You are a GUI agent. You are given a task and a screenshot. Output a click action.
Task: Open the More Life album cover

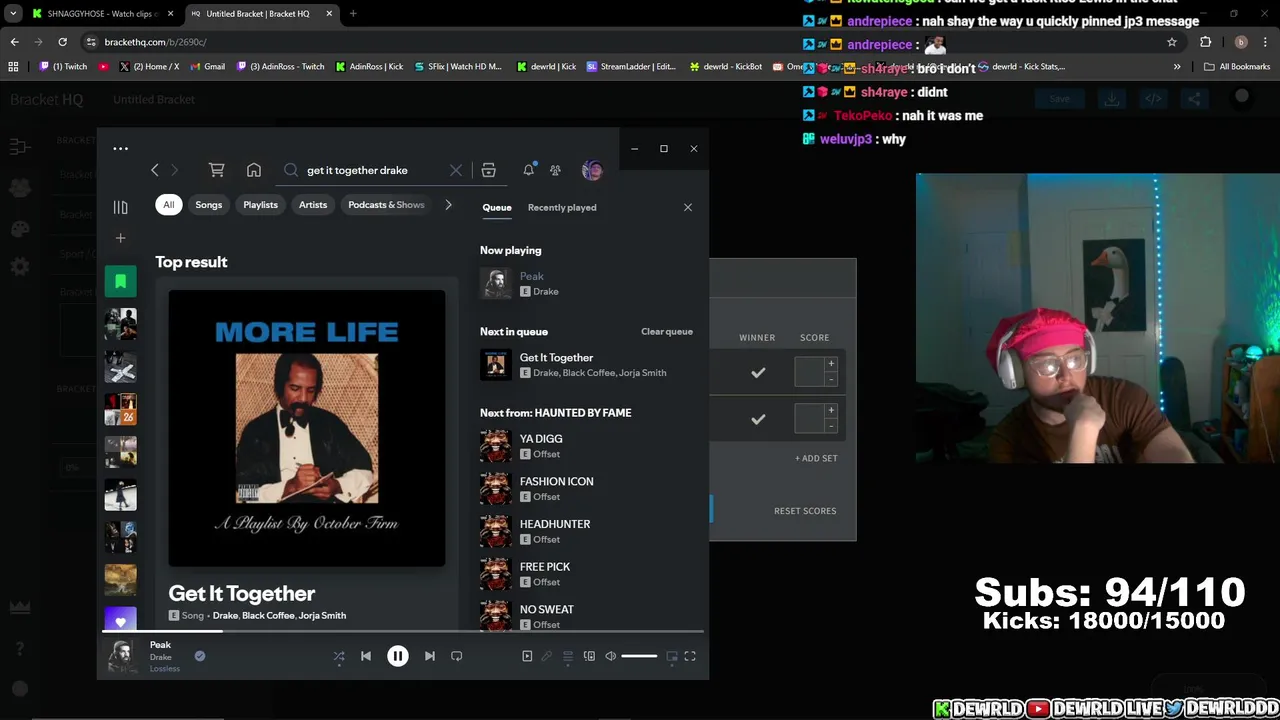pyautogui.click(x=307, y=428)
